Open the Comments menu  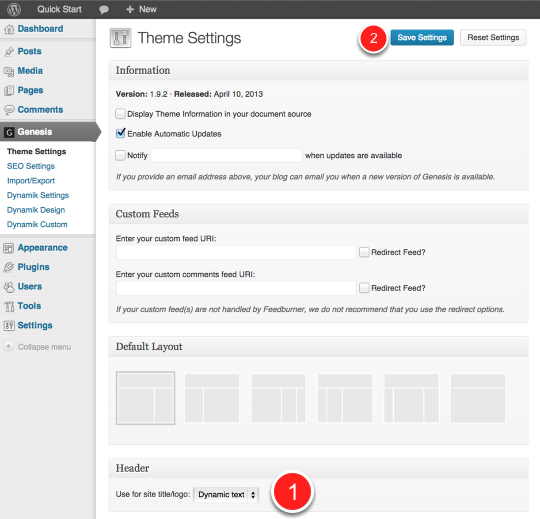pyautogui.click(x=40, y=110)
